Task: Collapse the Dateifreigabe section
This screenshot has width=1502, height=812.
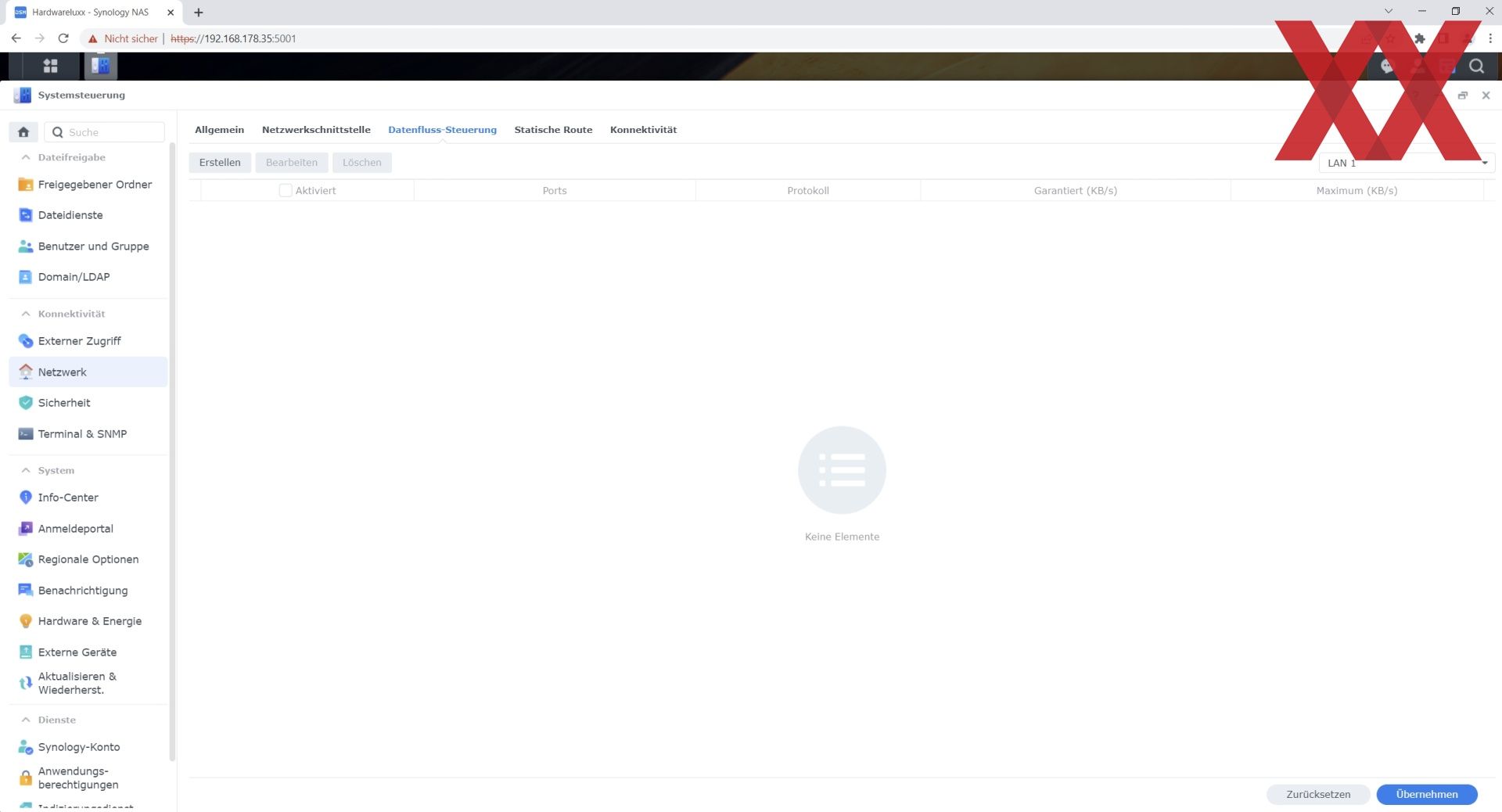Action: tap(26, 157)
